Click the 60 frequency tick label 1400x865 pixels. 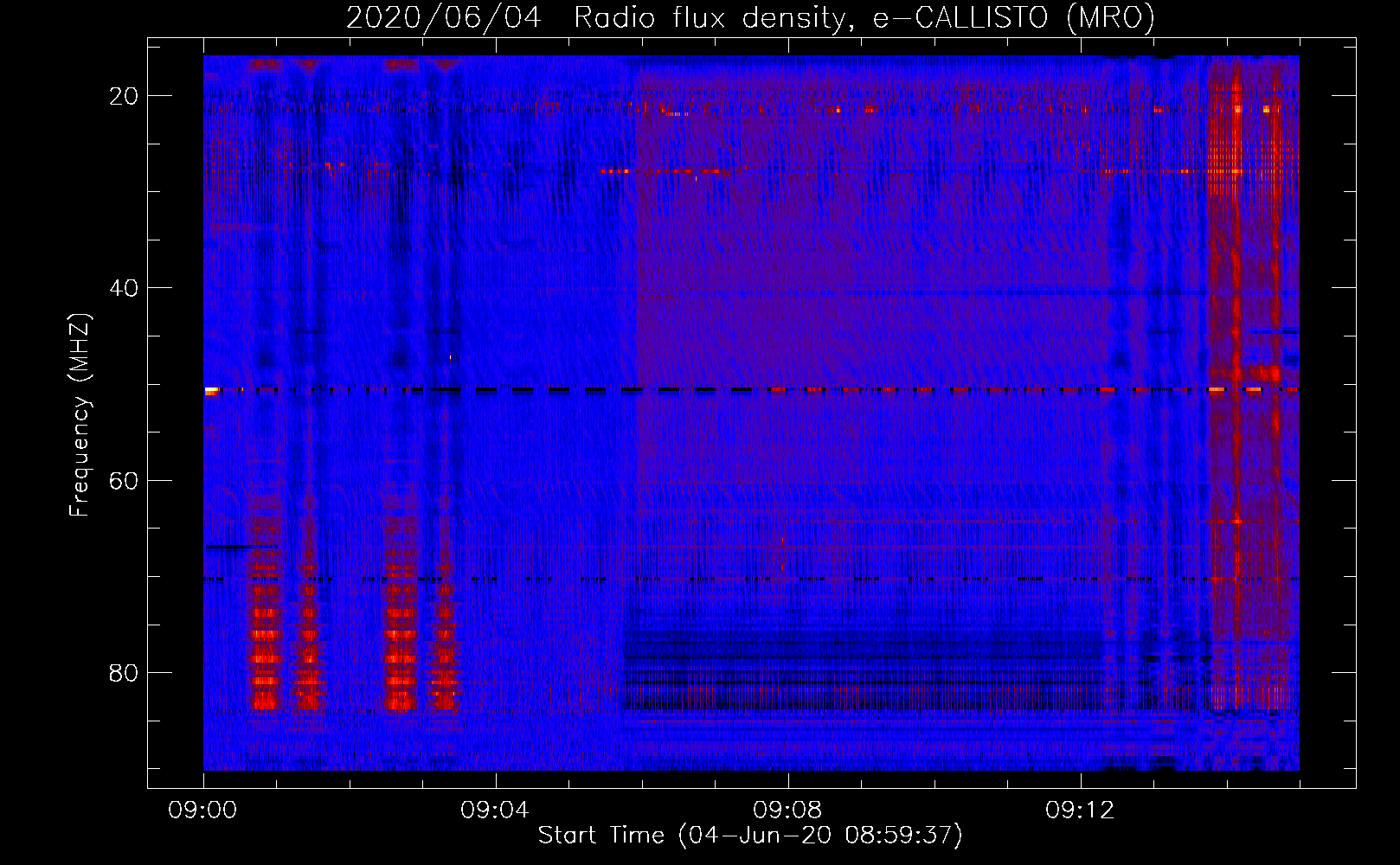pyautogui.click(x=125, y=480)
